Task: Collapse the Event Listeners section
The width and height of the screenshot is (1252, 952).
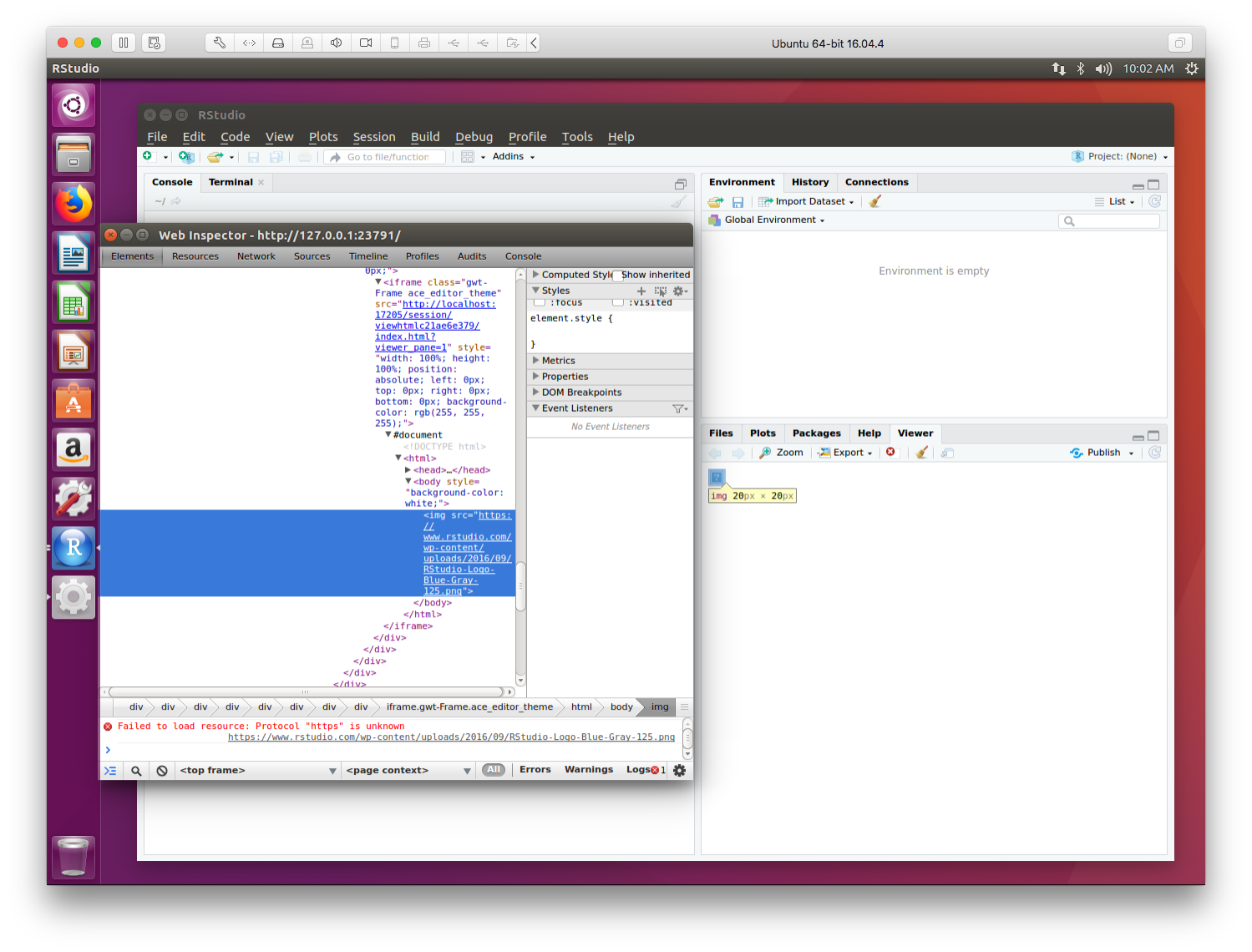Action: click(535, 408)
